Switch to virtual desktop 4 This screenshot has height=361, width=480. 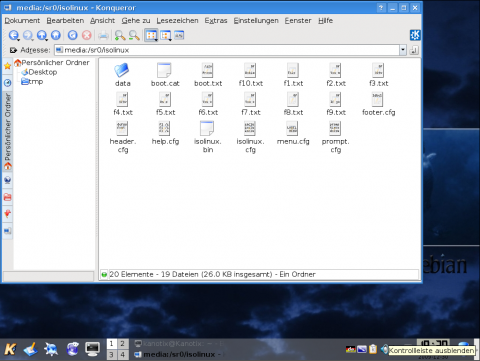coord(122,354)
